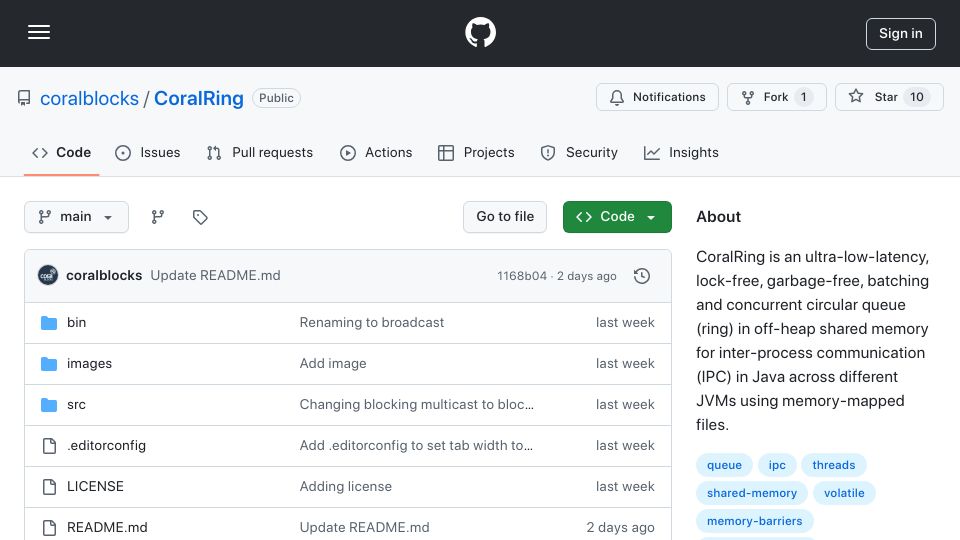The image size is (960, 540).
Task: Click the images folder icon
Action: click(49, 364)
